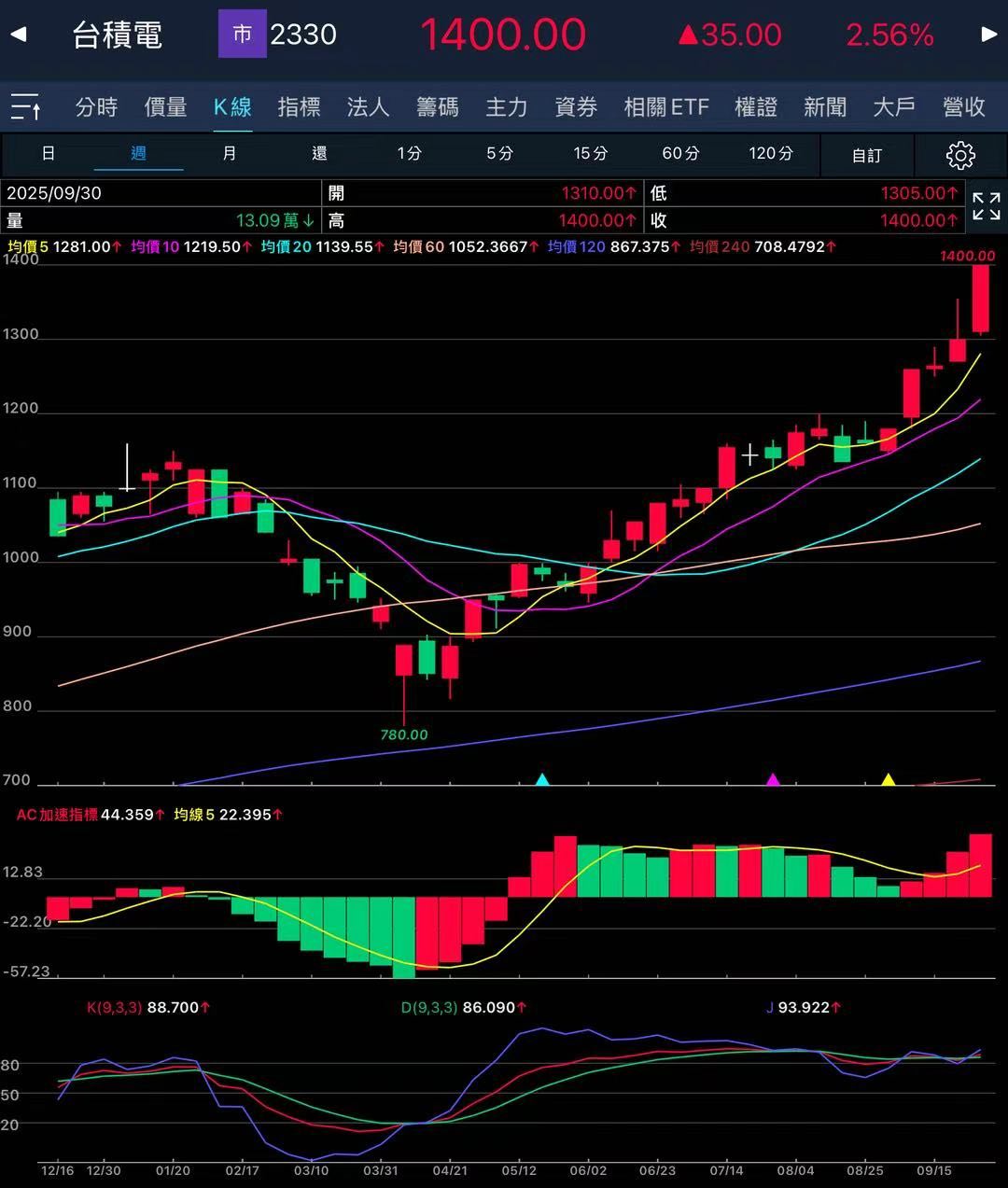Viewport: 1008px width, 1188px height.
Task: Expand chart to fullscreen
Action: (987, 206)
